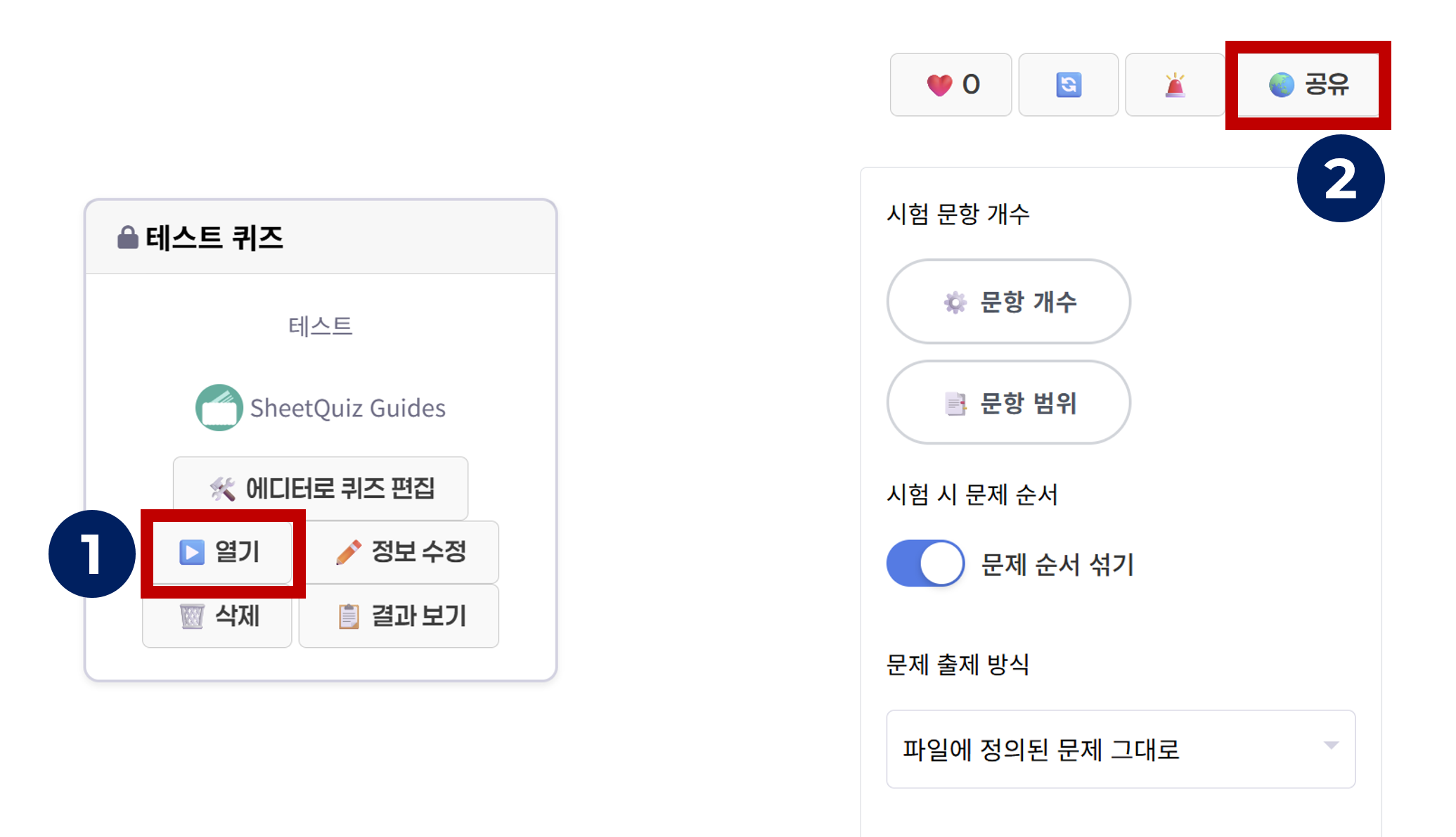Click the globe 공유 share button
This screenshot has height=837, width=1456.
(1308, 85)
